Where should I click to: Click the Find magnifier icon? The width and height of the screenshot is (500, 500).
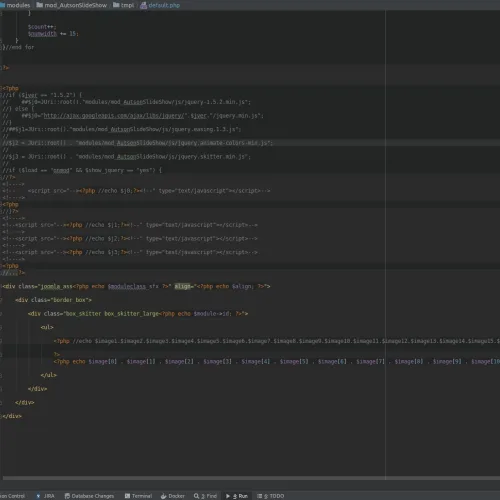(196, 496)
